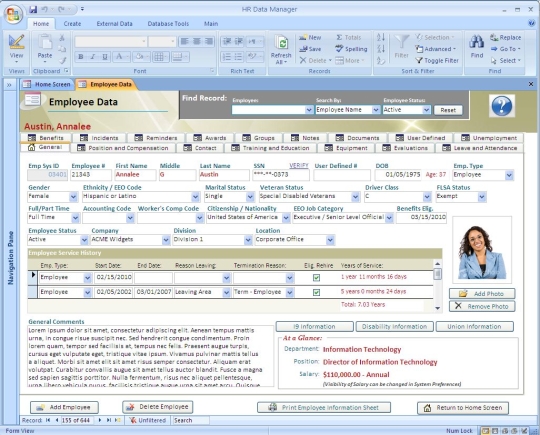Click Save in the Records group
Image resolution: width=540 pixels, height=435 pixels.
[310, 49]
